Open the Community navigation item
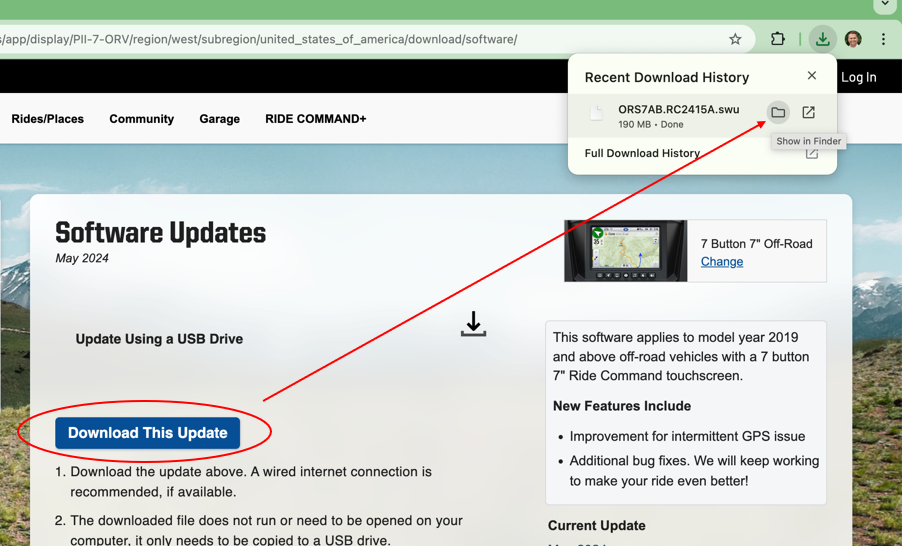903x546 pixels. (x=142, y=119)
